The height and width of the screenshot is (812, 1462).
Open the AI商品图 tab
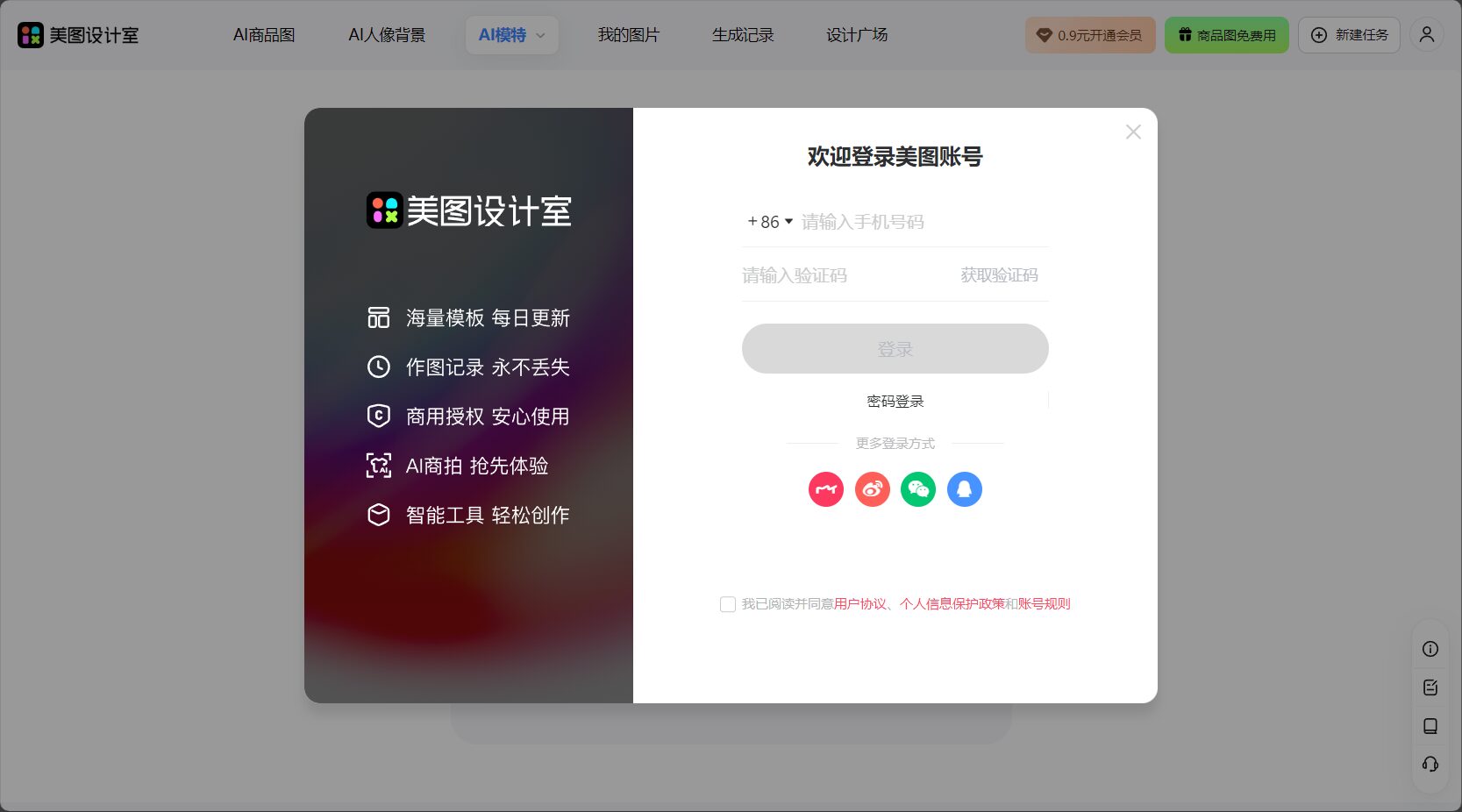(x=264, y=35)
